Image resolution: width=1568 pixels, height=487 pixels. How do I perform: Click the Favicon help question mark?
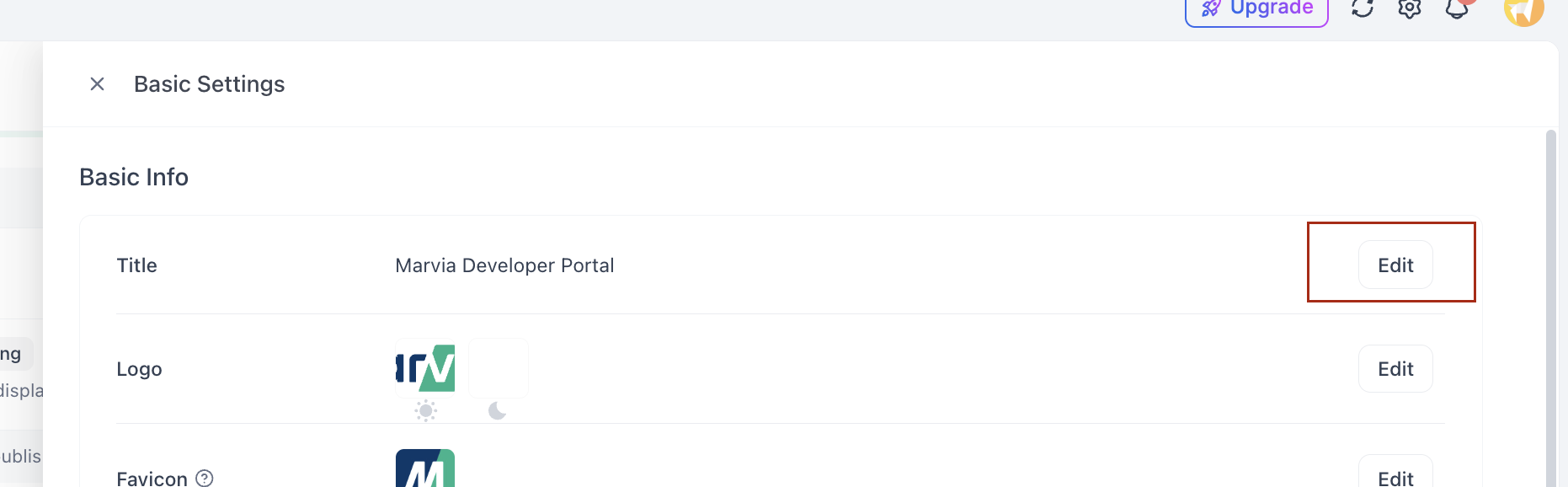[205, 479]
